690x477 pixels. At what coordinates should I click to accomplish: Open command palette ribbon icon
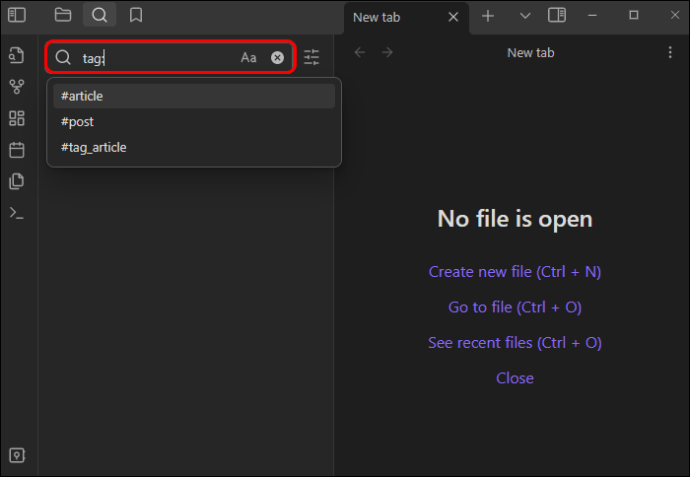17,213
